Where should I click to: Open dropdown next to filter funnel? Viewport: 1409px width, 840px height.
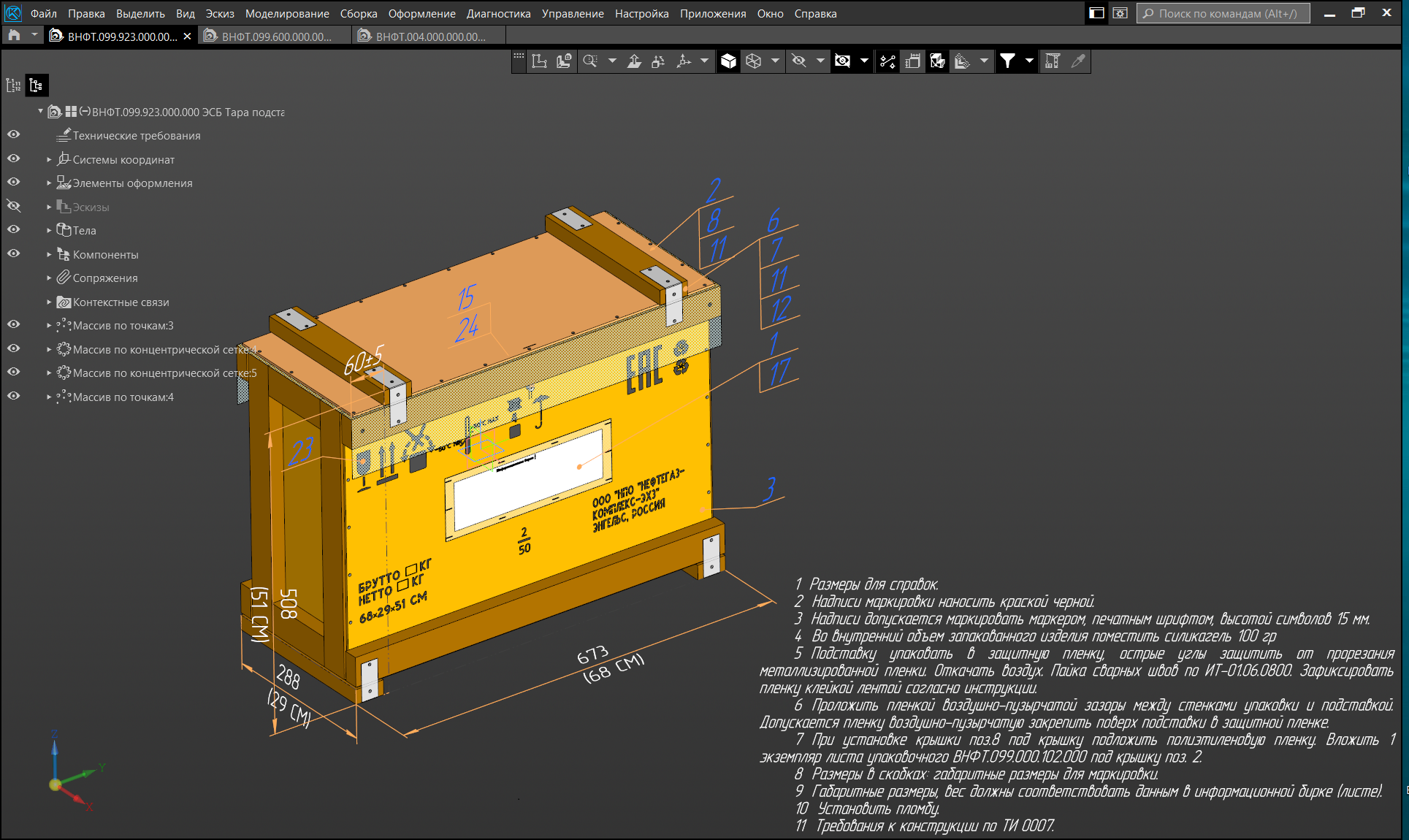tap(1029, 61)
